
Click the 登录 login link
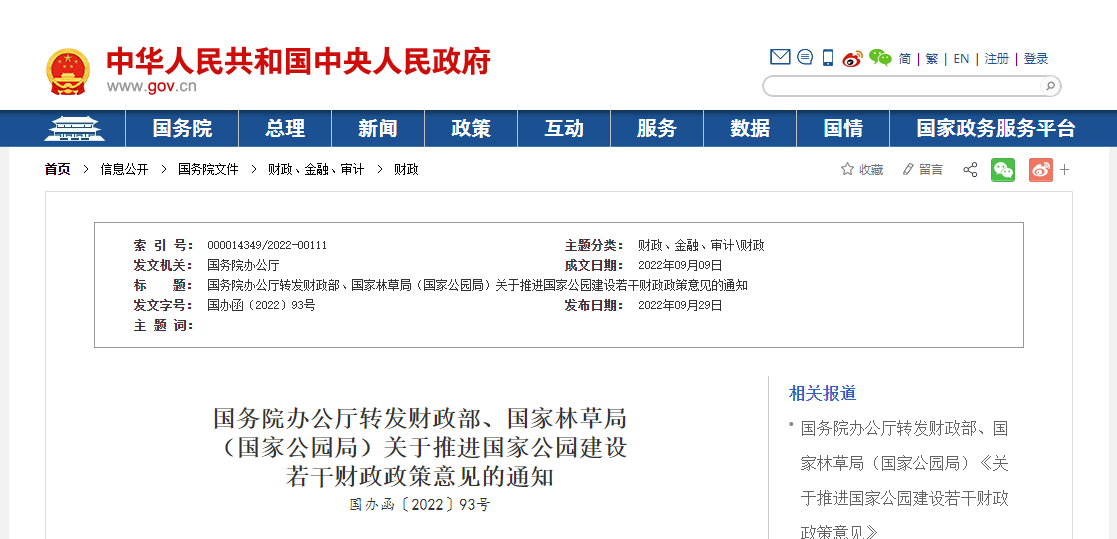point(1036,58)
